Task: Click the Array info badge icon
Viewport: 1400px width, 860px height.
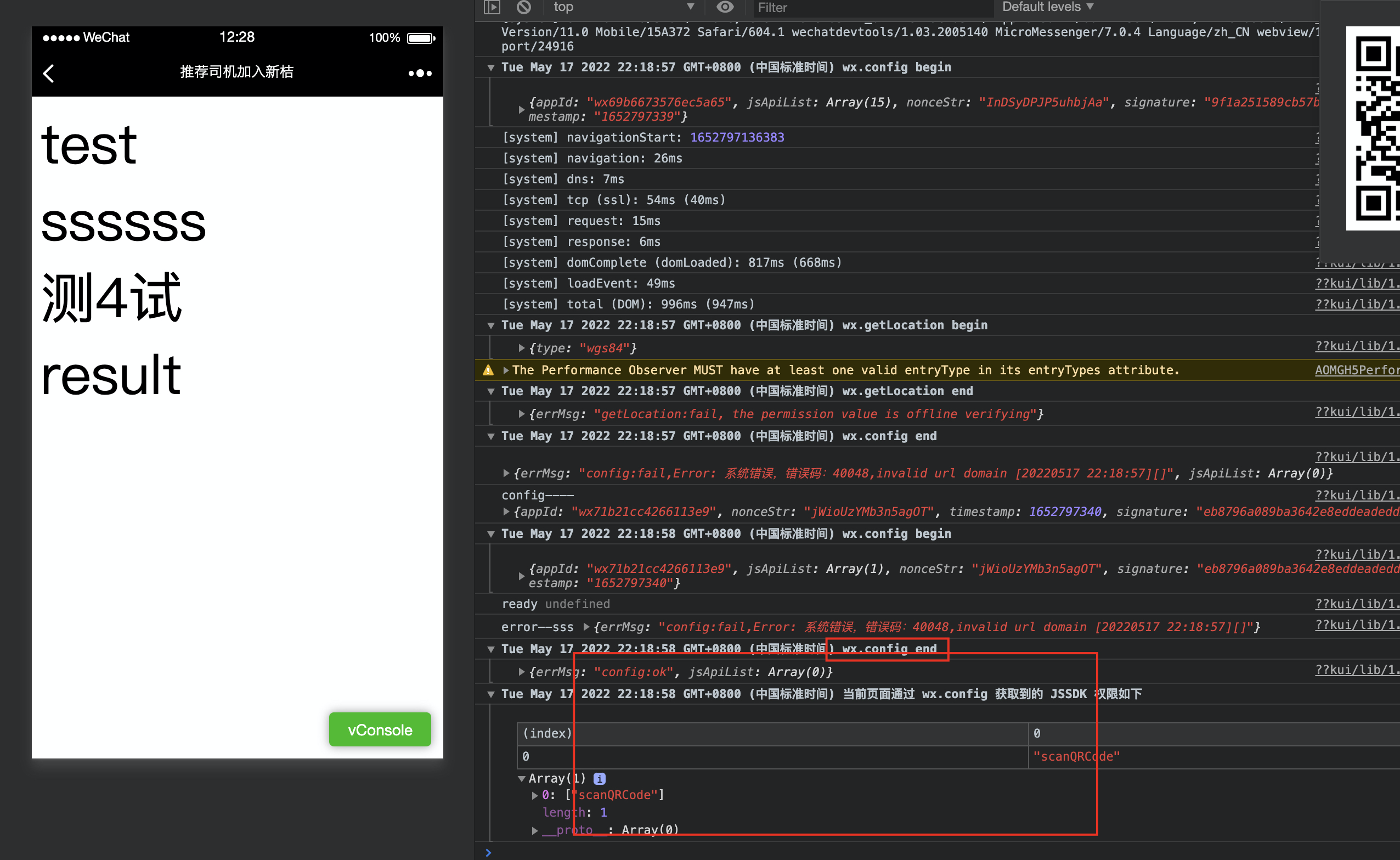Action: (599, 778)
